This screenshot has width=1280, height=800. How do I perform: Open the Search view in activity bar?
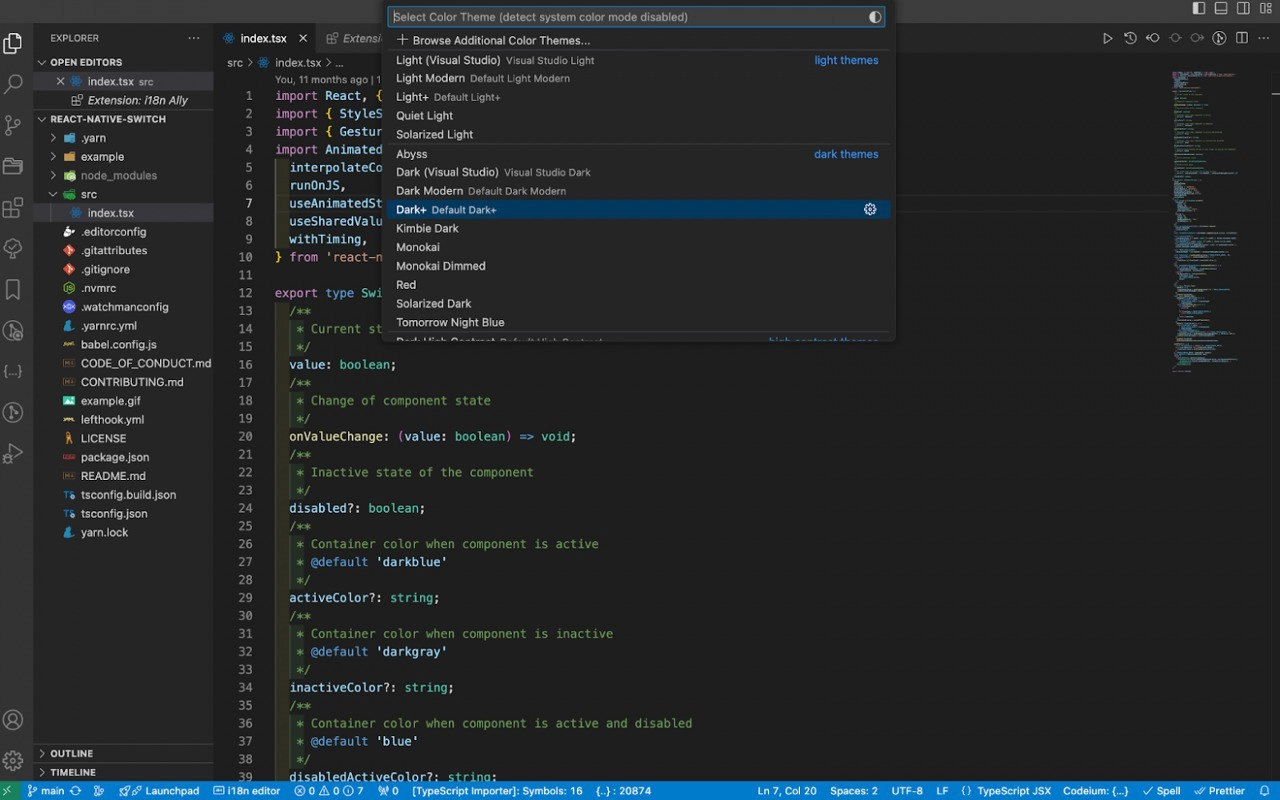(13, 84)
